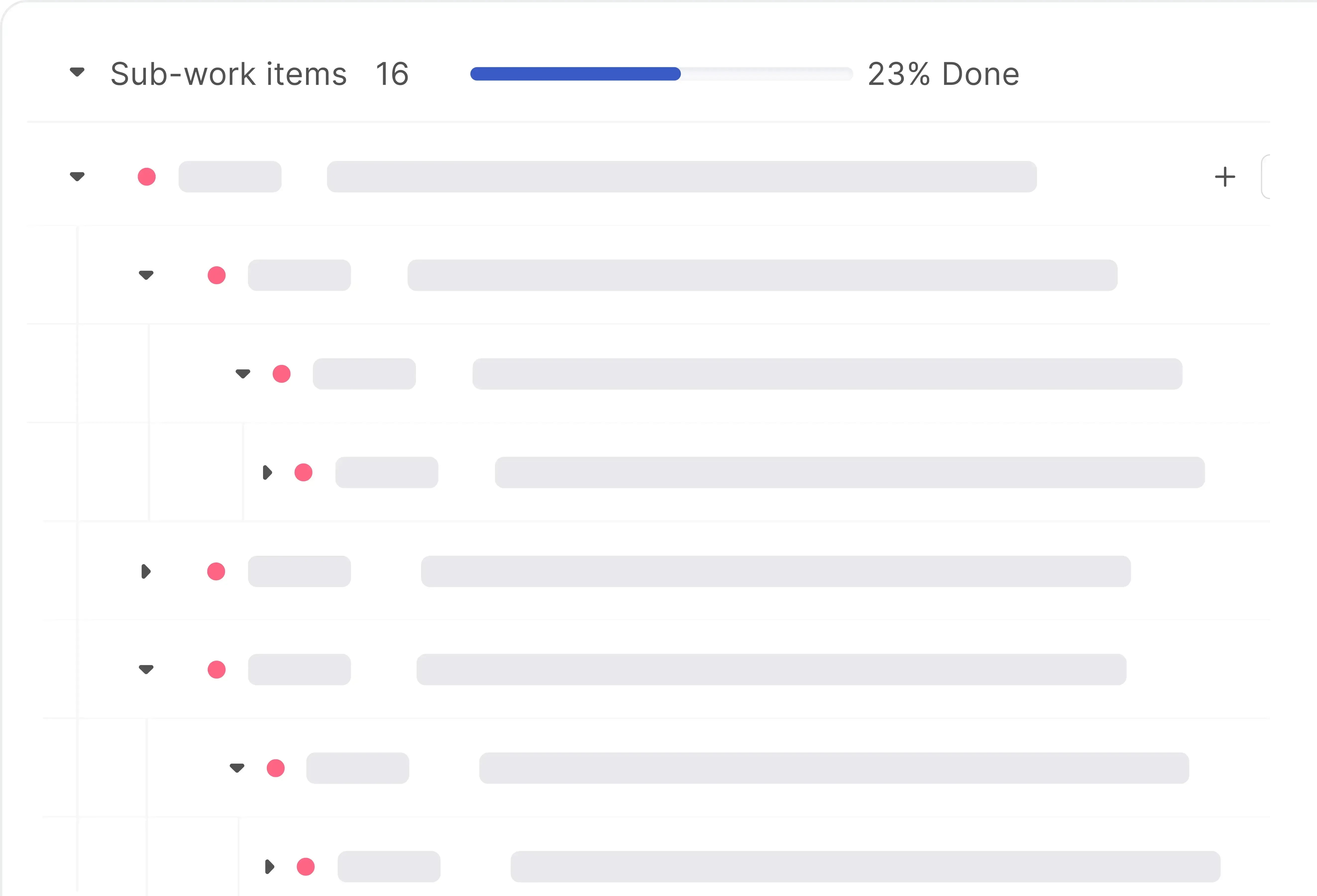Click the status dot of the deepest nested work item
The height and width of the screenshot is (896, 1317).
coord(304,472)
